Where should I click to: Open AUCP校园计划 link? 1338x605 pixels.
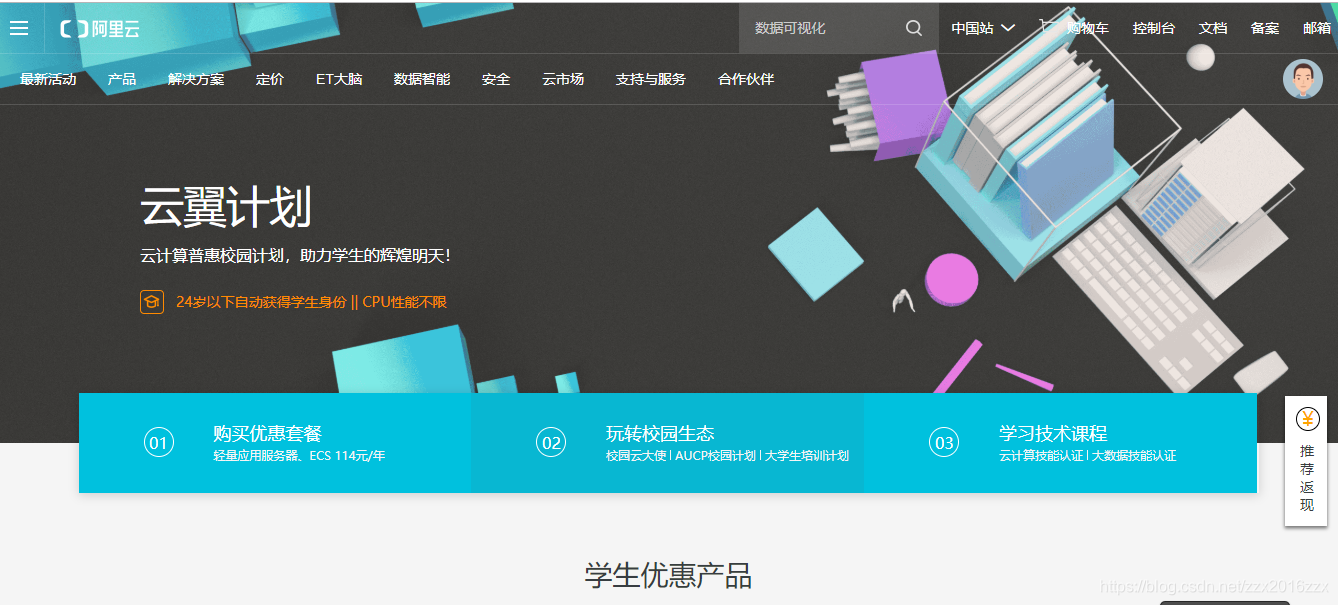(716, 456)
